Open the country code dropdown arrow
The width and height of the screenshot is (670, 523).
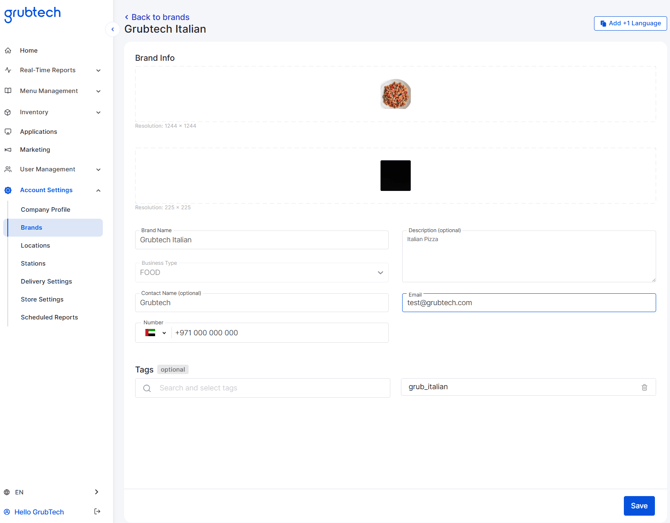tap(164, 333)
